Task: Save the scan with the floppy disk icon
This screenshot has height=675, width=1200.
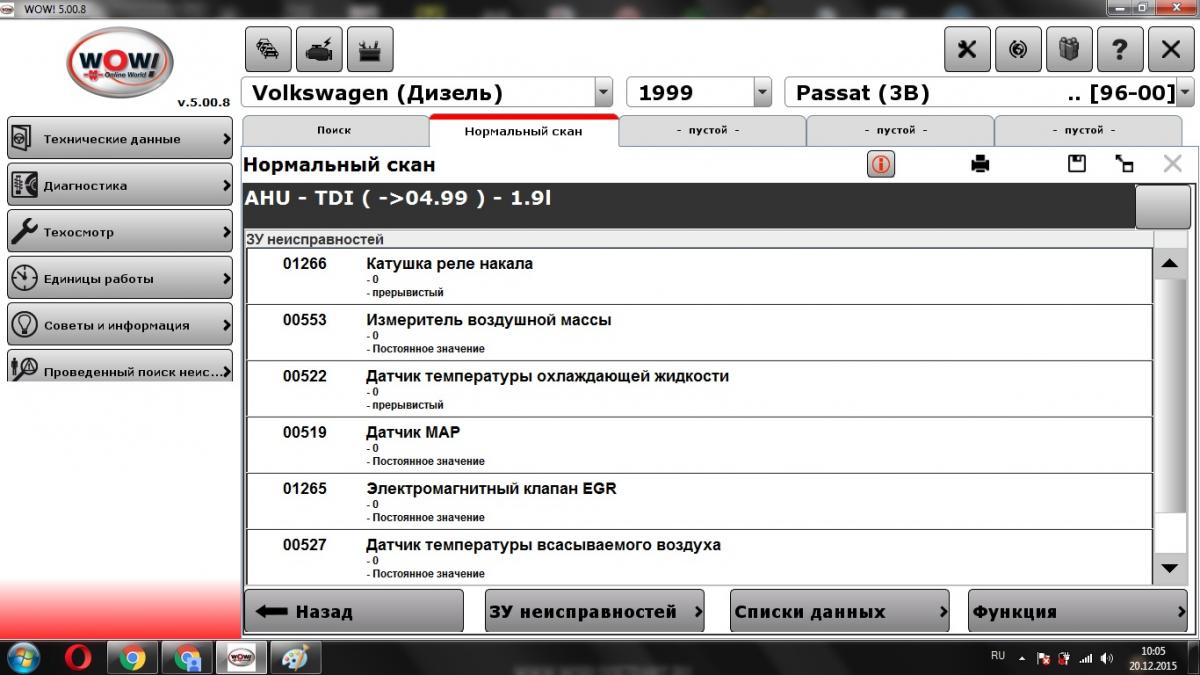Action: tap(1077, 164)
